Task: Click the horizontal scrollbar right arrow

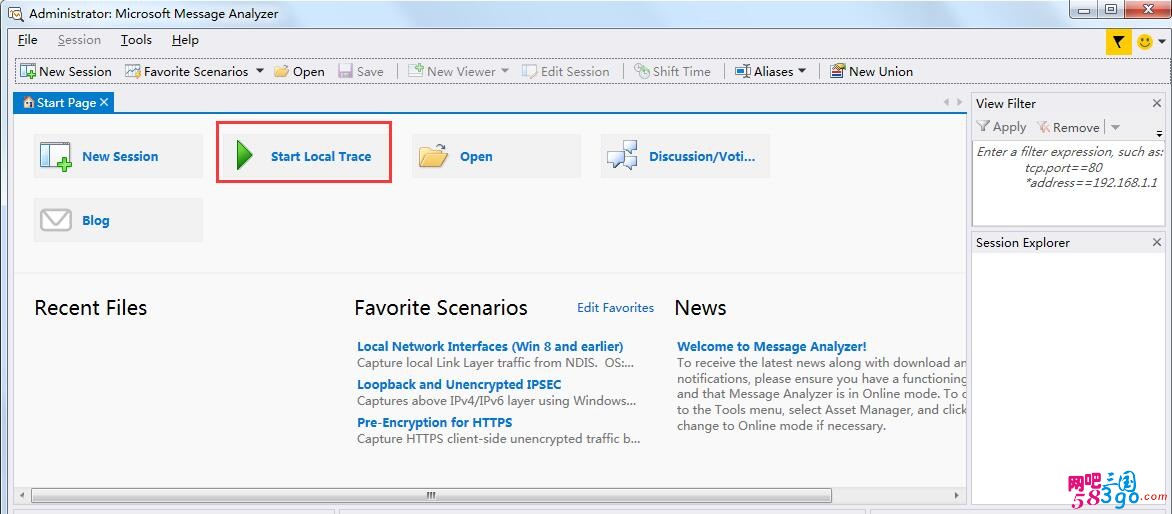Action: pyautogui.click(x=958, y=495)
